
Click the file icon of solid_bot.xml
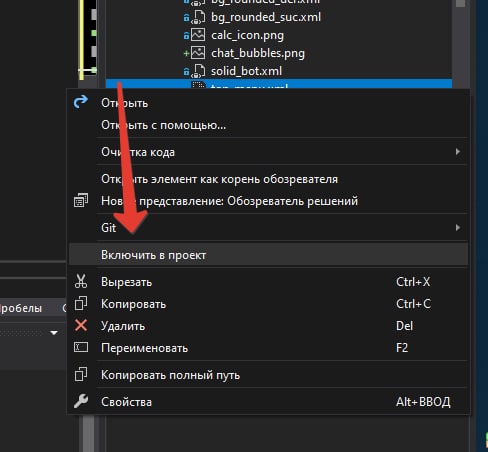click(x=198, y=71)
